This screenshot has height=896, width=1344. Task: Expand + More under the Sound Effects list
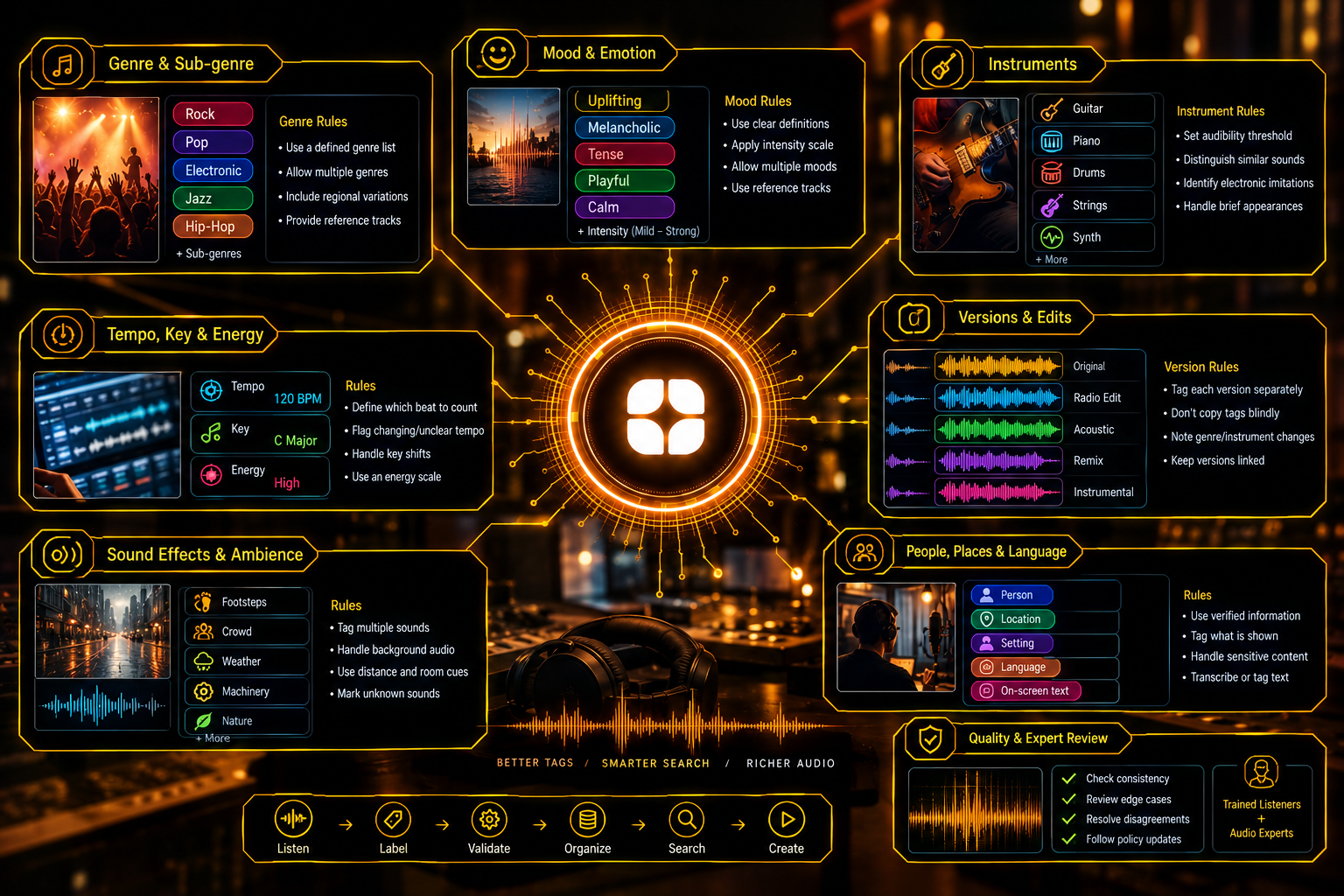213,738
